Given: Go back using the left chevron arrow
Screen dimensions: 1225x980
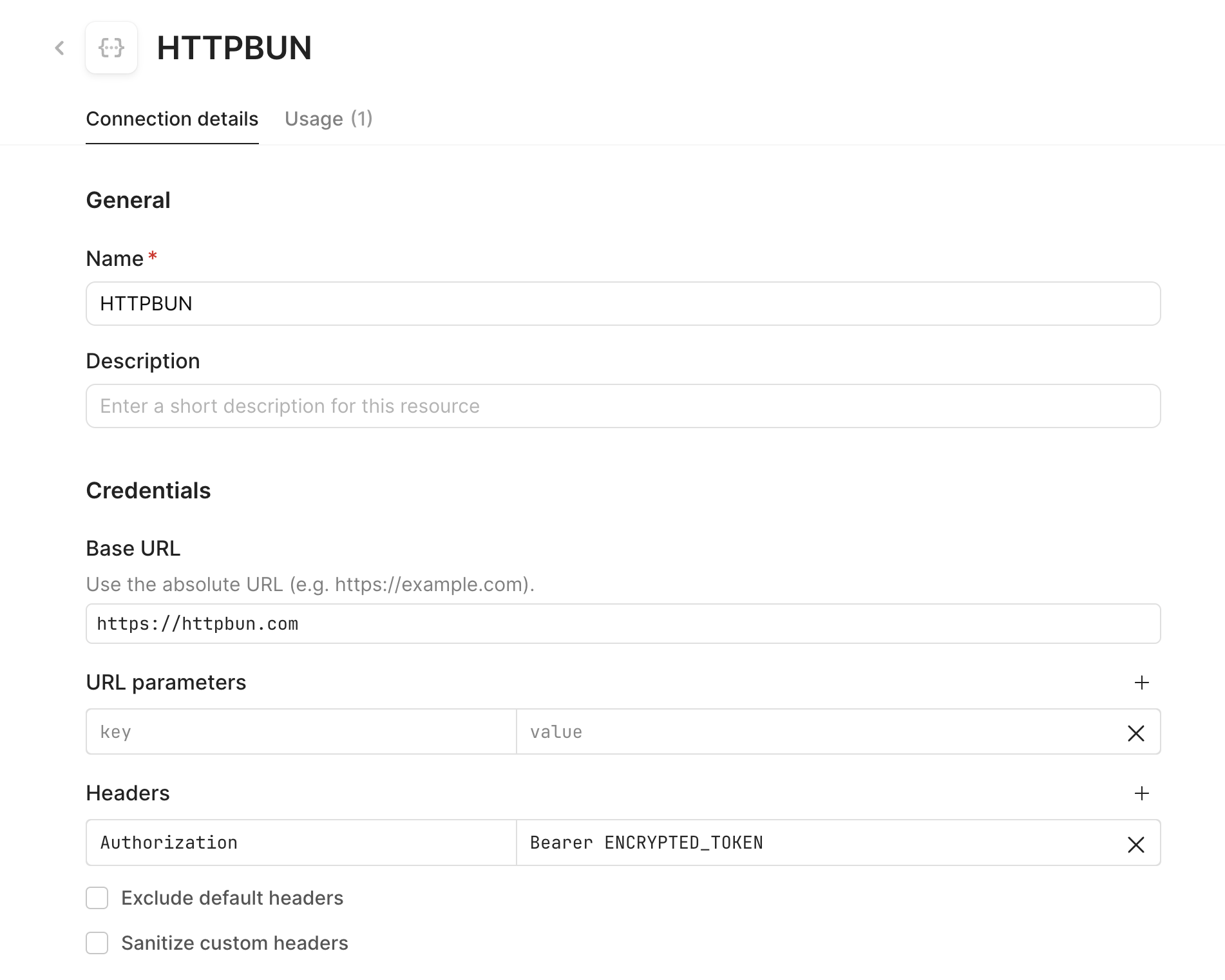Looking at the screenshot, I should tap(60, 48).
